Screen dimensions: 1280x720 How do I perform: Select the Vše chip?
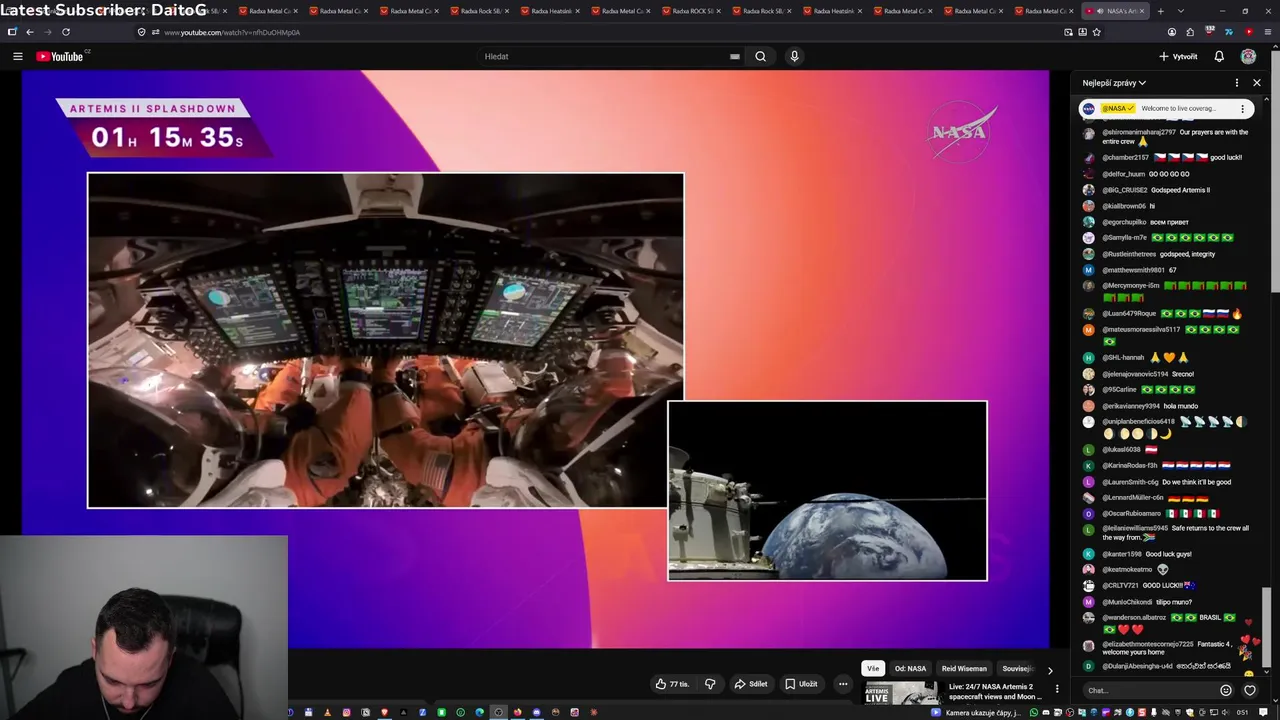pyautogui.click(x=873, y=669)
